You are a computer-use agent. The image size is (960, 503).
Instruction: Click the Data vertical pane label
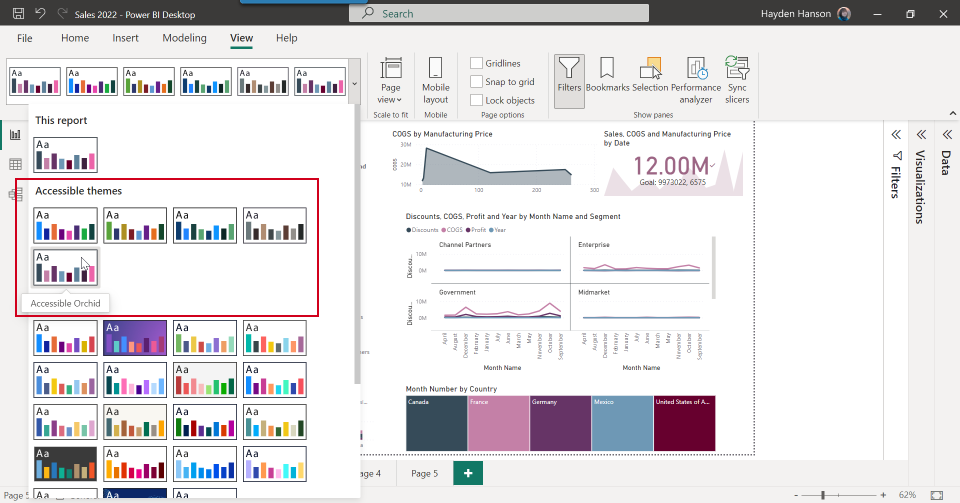pos(947,163)
